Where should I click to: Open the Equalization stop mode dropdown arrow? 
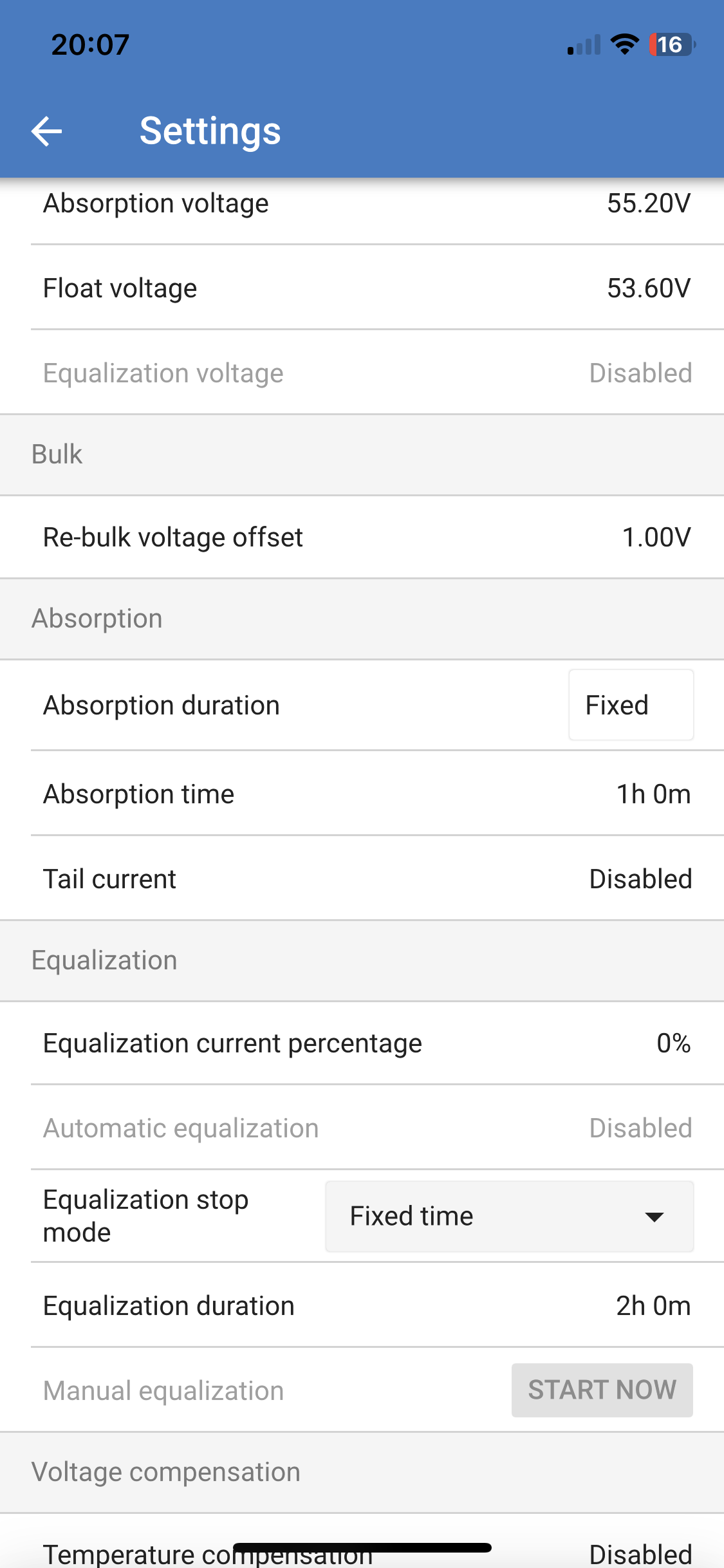(x=654, y=1217)
